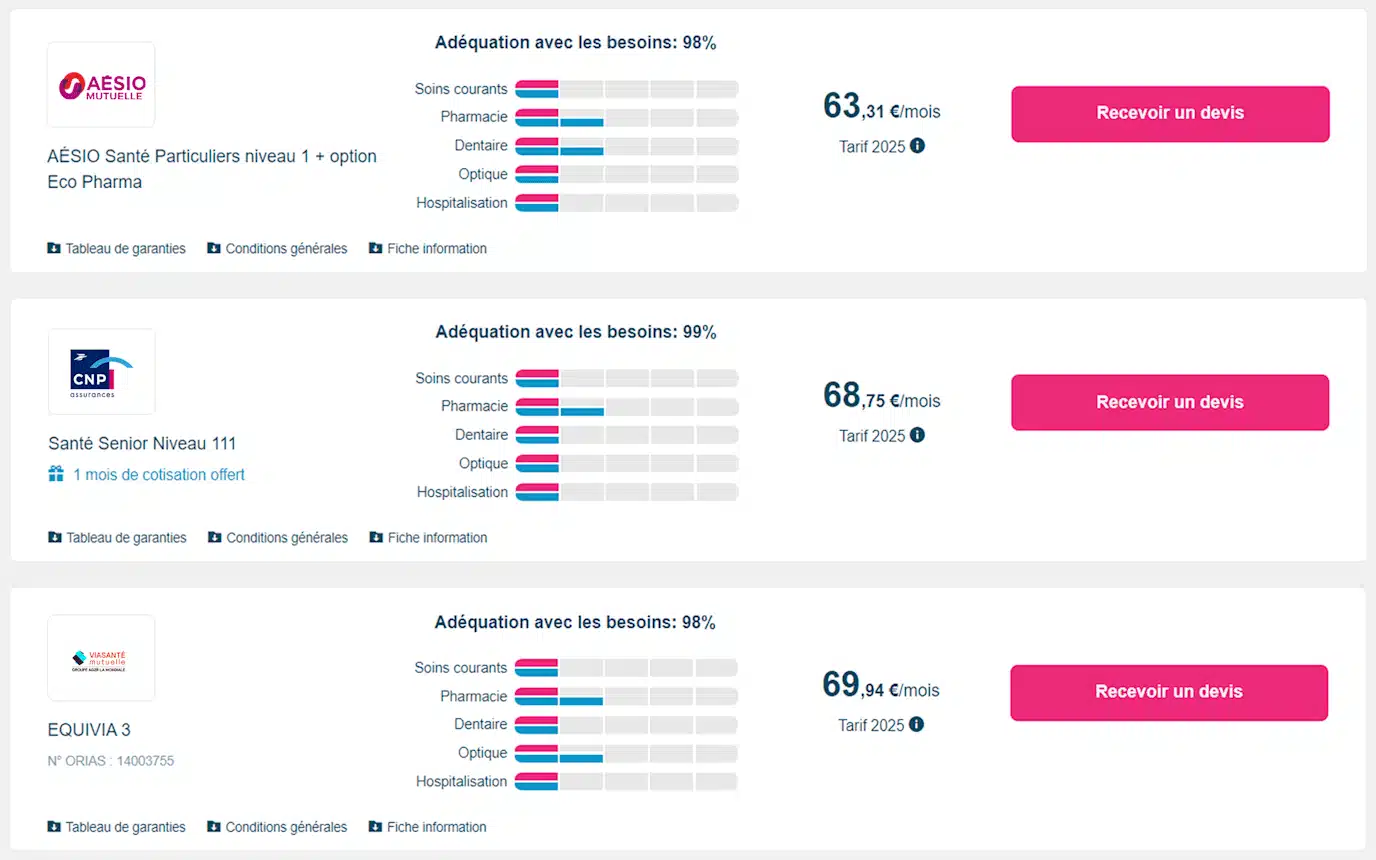Click the AÉSIO Pharmacie coverage level bar
This screenshot has height=860, width=1376.
coord(626,117)
